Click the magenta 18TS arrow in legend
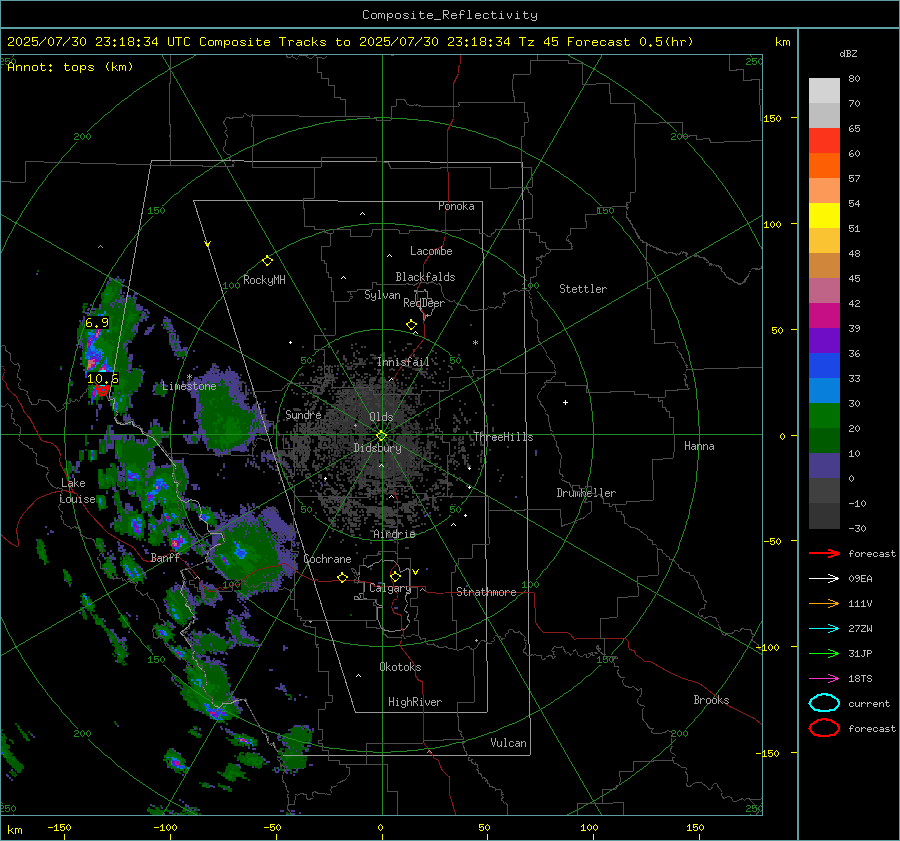This screenshot has width=900, height=841. coord(824,679)
